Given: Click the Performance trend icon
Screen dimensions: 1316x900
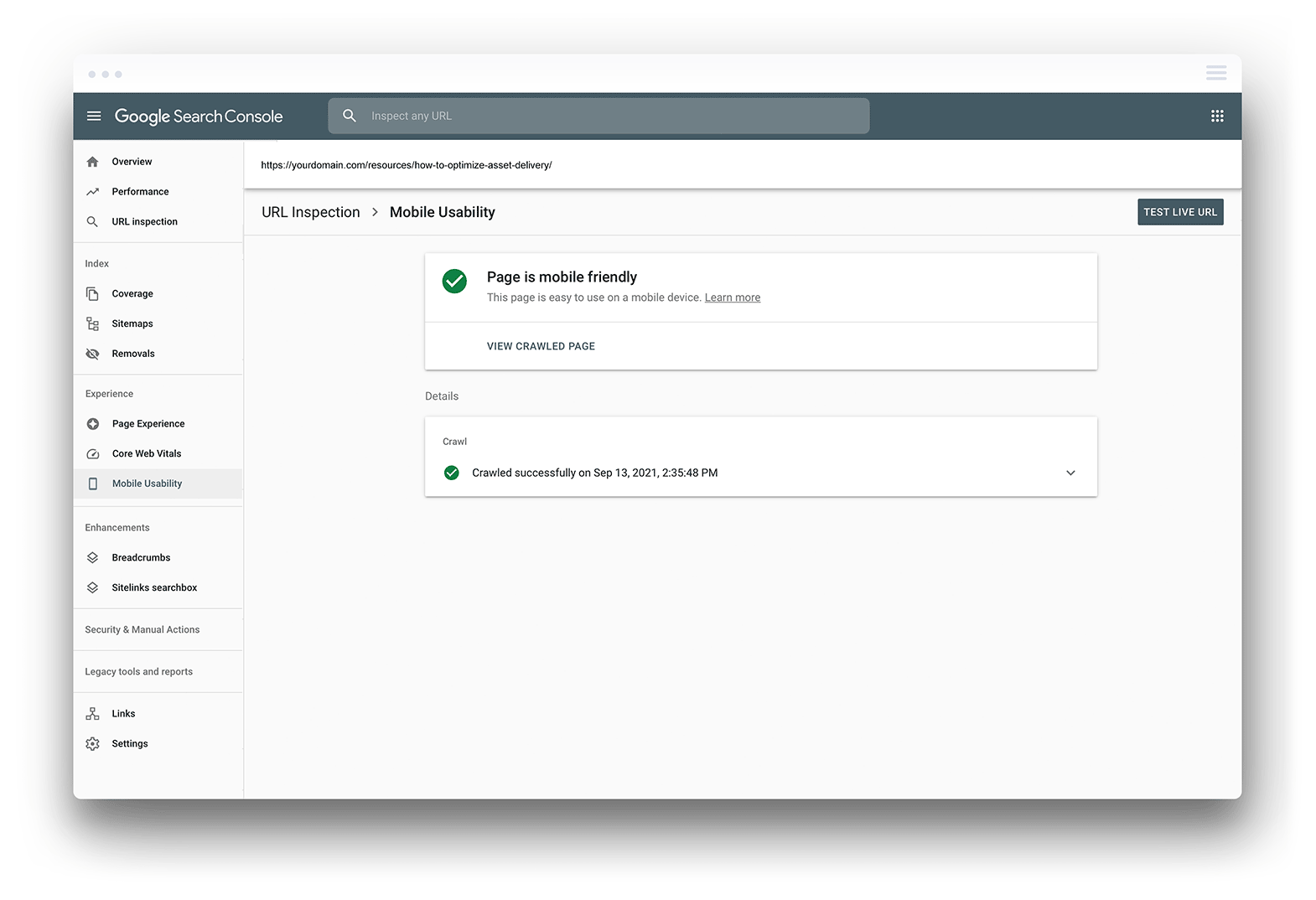Looking at the screenshot, I should point(93,192).
